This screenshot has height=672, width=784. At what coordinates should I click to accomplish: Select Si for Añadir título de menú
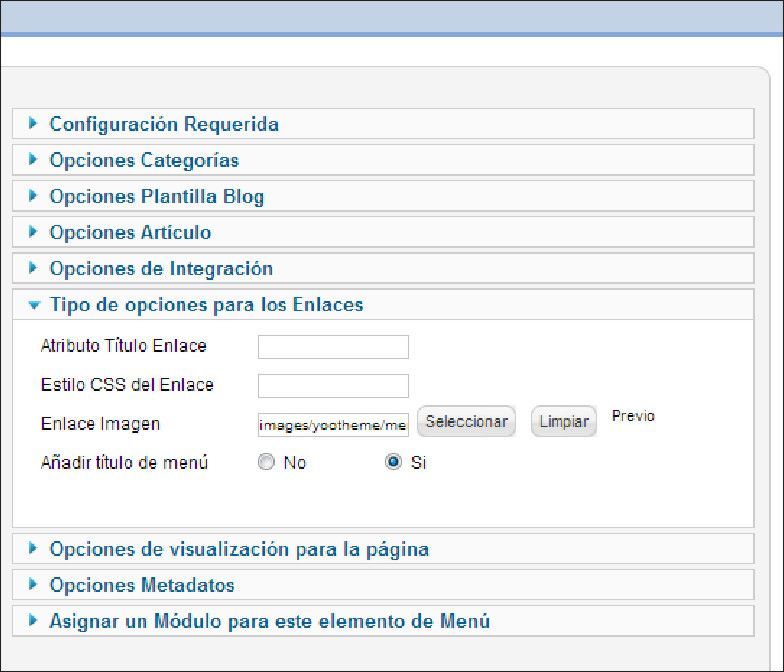click(394, 462)
